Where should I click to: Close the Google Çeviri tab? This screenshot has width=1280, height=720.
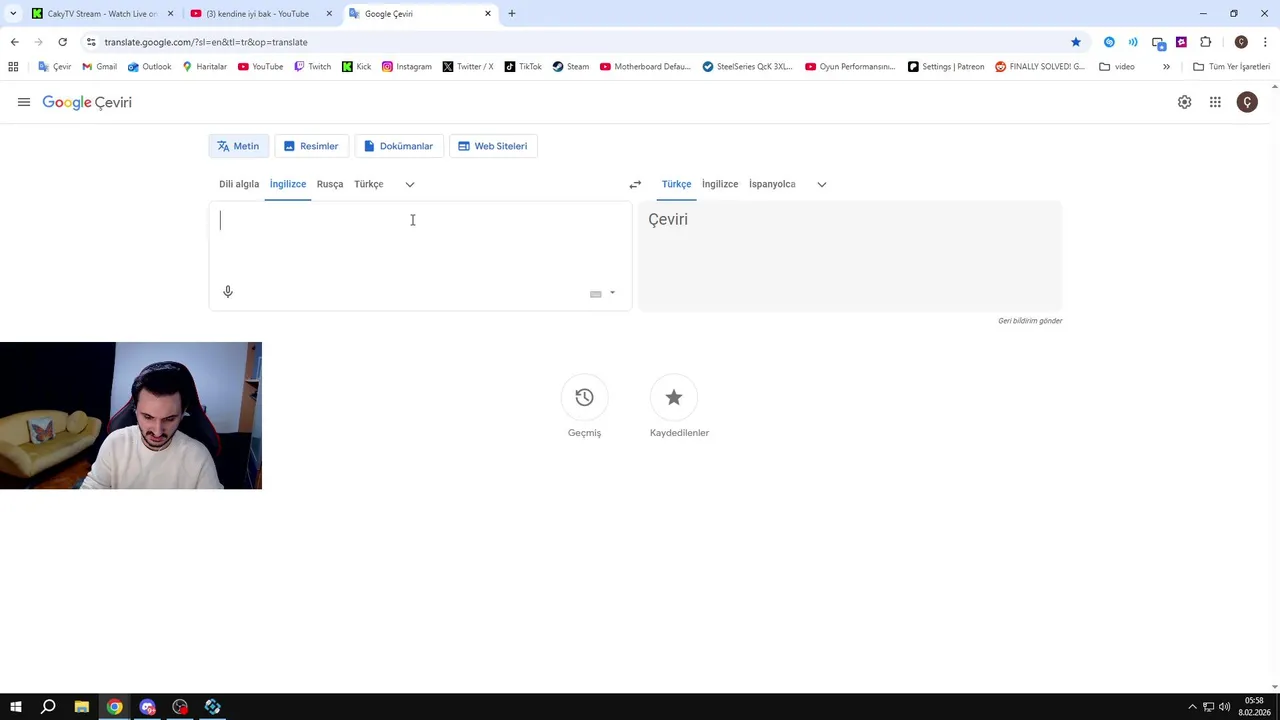488,14
